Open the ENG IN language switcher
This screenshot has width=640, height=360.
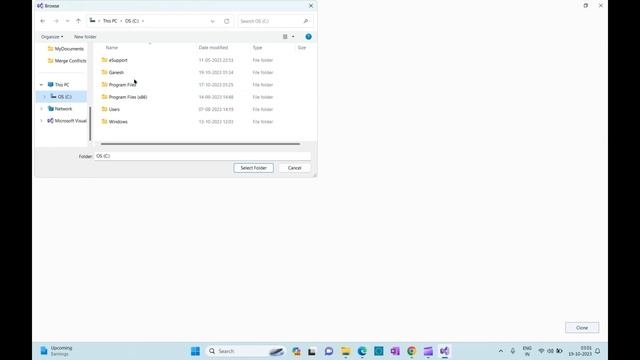click(x=527, y=351)
